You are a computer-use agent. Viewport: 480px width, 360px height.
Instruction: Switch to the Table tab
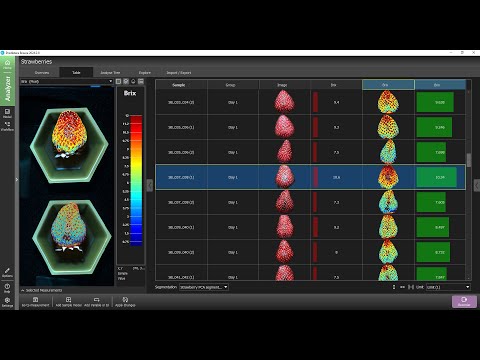(76, 72)
